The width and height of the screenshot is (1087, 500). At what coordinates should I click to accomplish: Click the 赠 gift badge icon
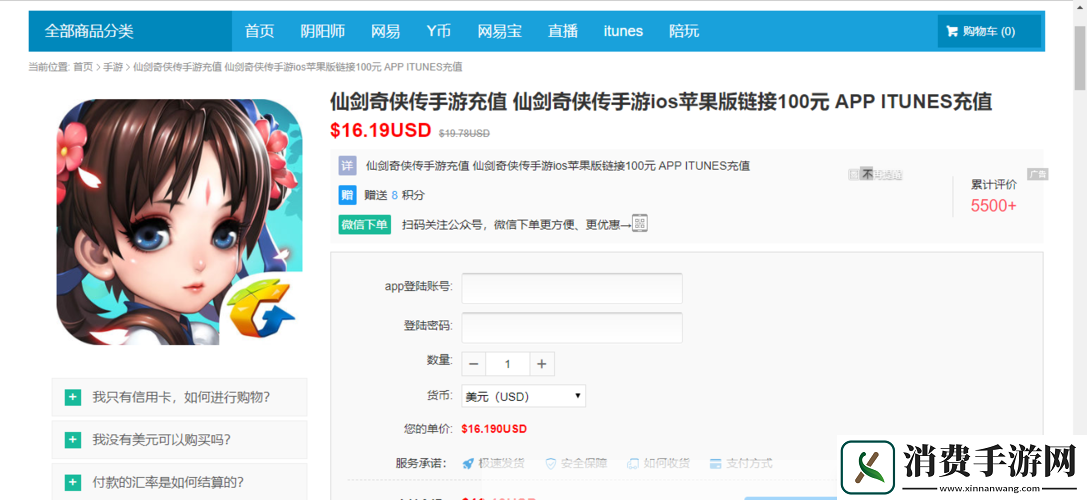[x=347, y=195]
